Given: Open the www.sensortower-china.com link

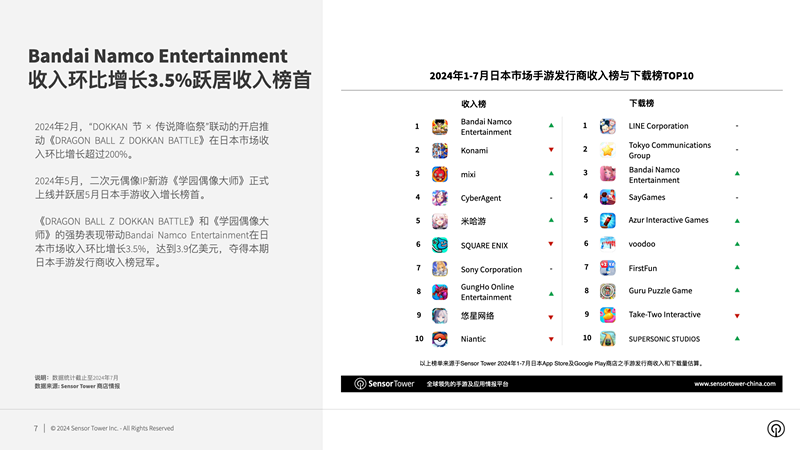Looking at the screenshot, I should [x=735, y=384].
